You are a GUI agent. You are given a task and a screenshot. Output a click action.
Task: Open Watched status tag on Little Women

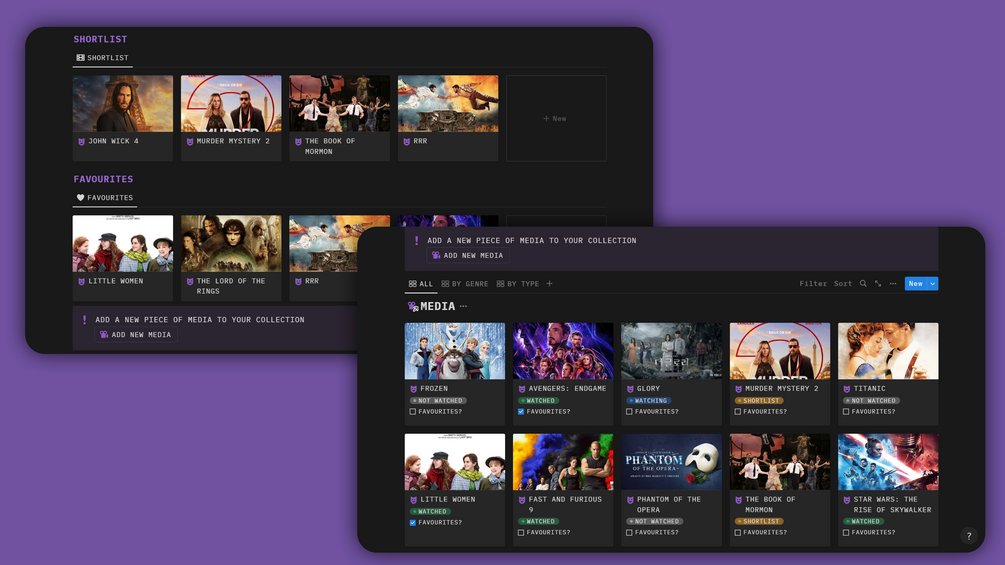tap(430, 512)
